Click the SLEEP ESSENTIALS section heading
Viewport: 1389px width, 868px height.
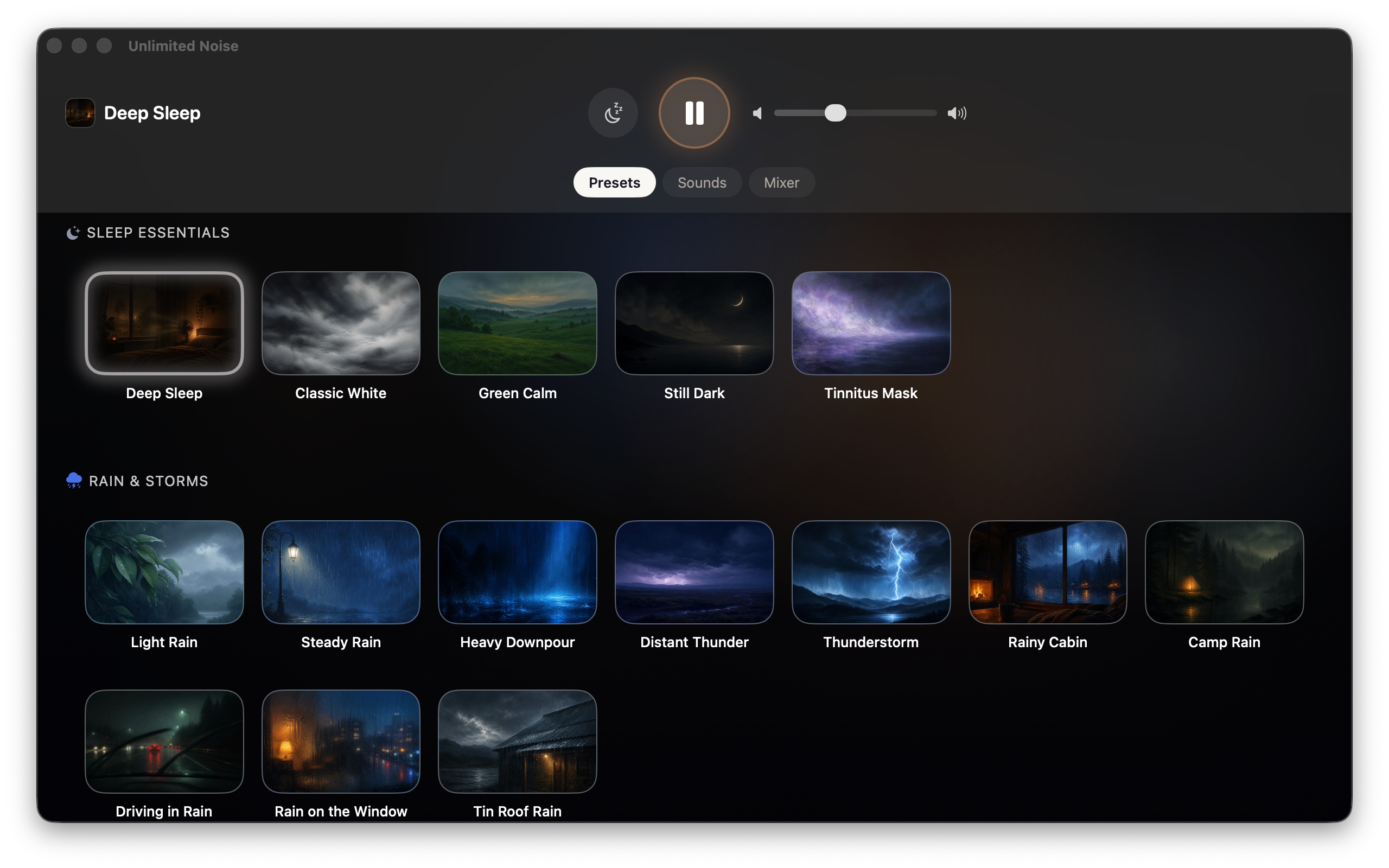click(x=158, y=233)
